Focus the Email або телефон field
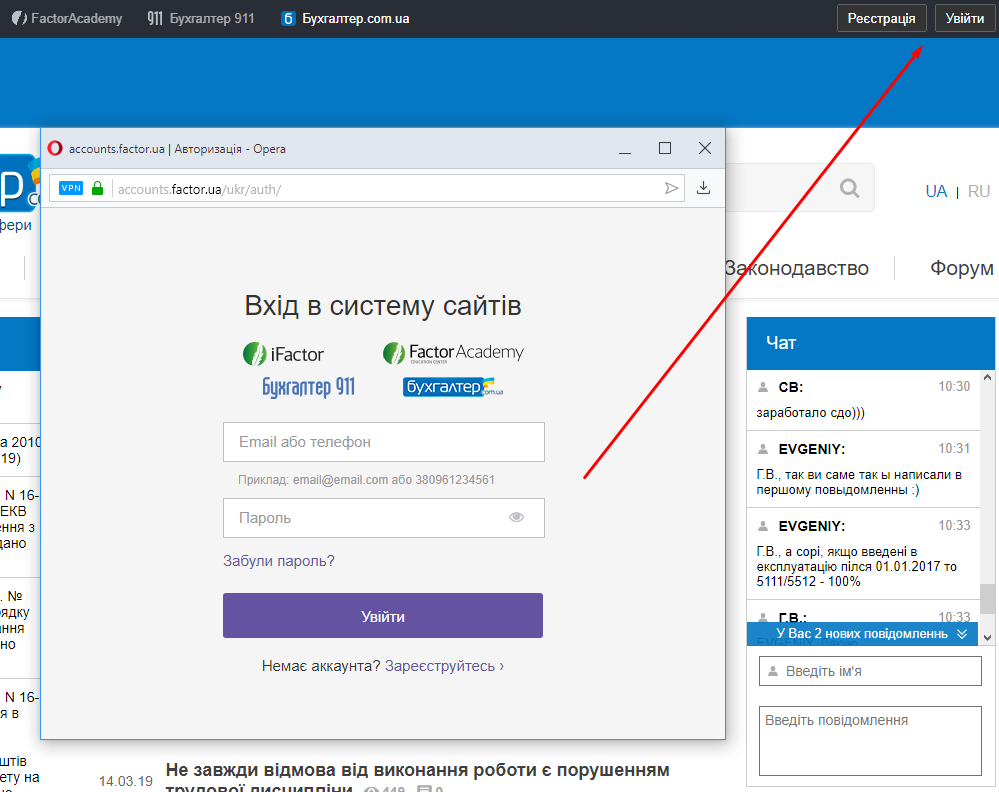999x792 pixels. click(384, 442)
